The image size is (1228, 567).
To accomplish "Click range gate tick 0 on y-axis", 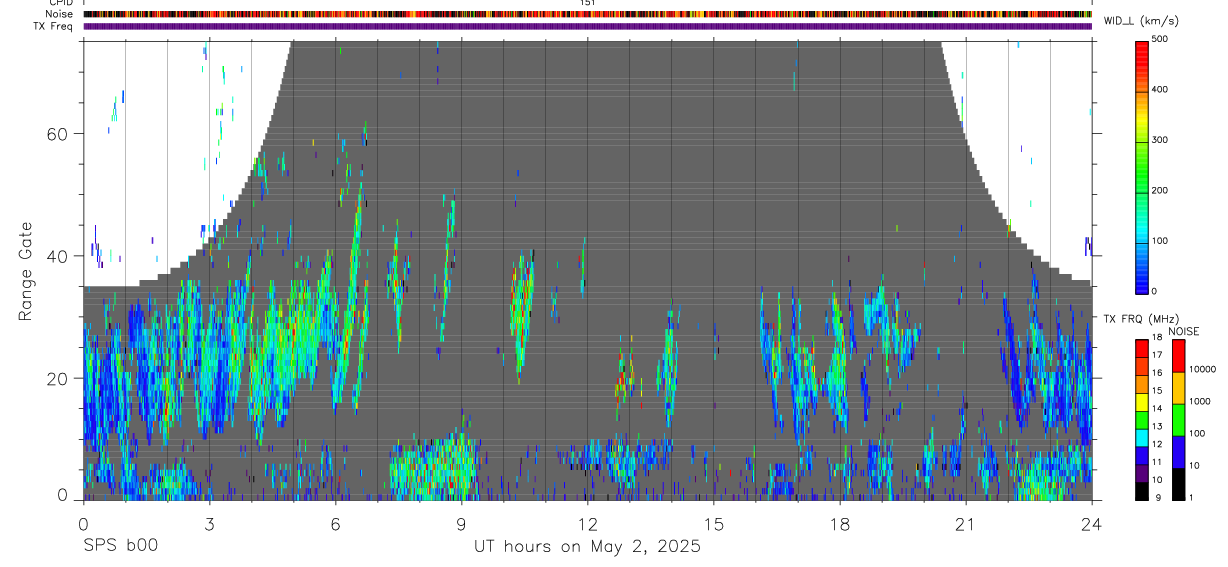I will pyautogui.click(x=63, y=495).
